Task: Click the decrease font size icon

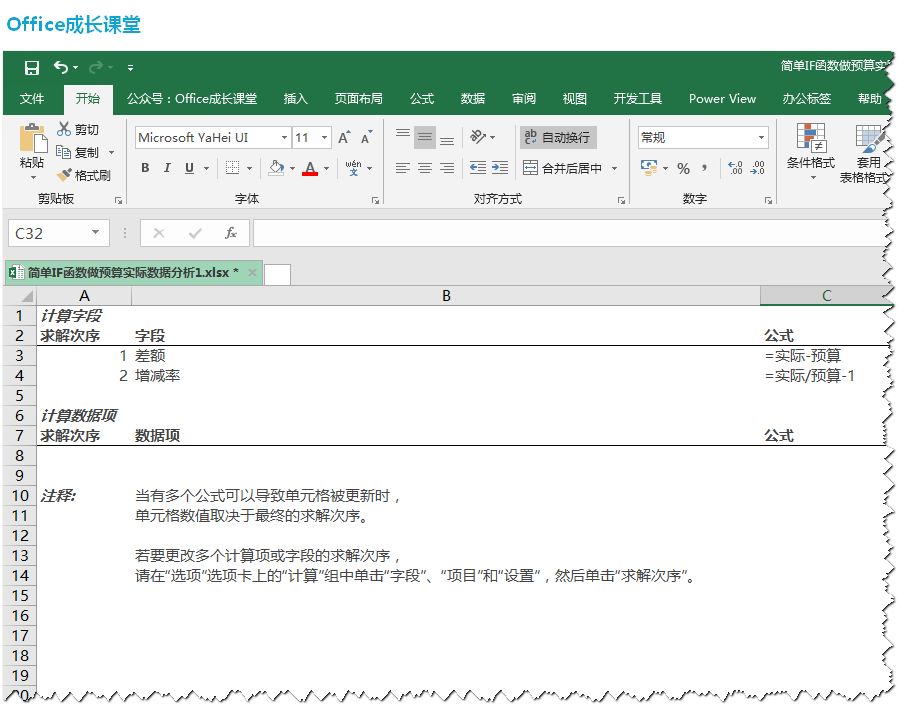Action: (x=366, y=137)
